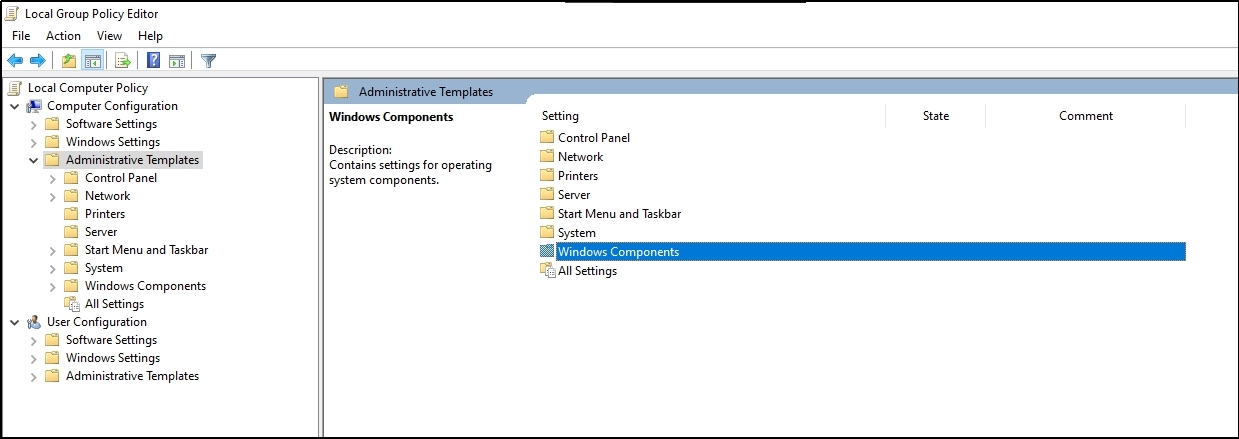Open the Help menu
Viewport: 1239px width, 439px height.
150,36
